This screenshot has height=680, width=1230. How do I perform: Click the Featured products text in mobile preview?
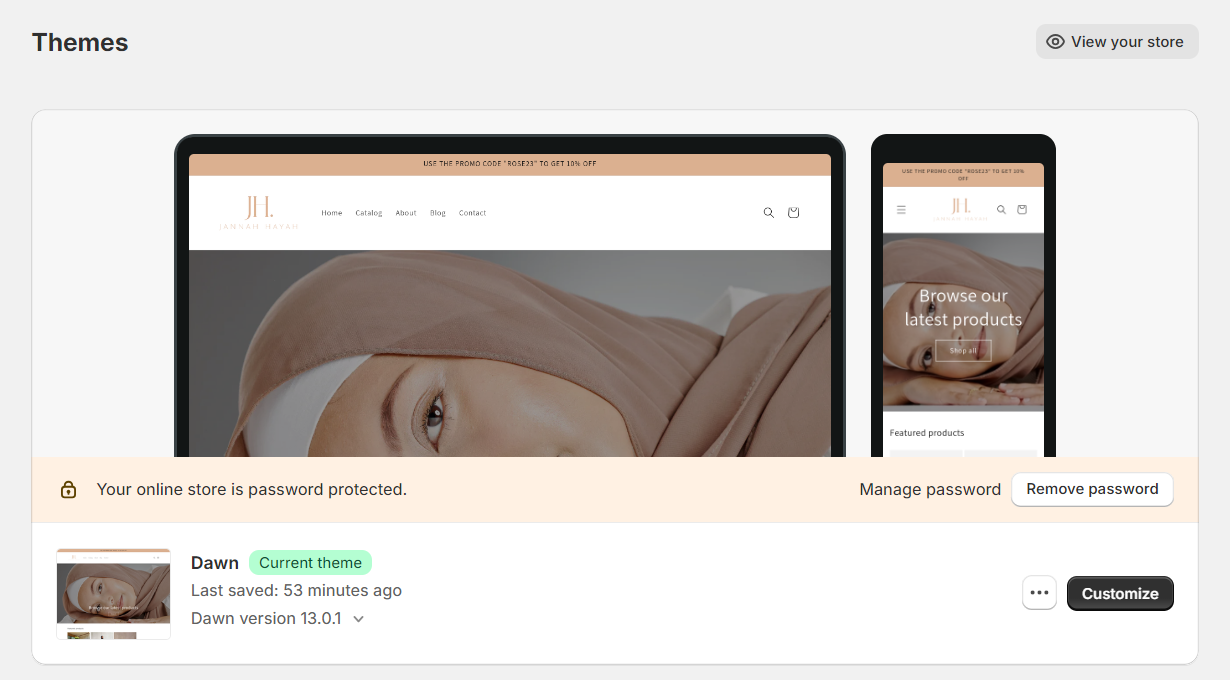click(927, 433)
